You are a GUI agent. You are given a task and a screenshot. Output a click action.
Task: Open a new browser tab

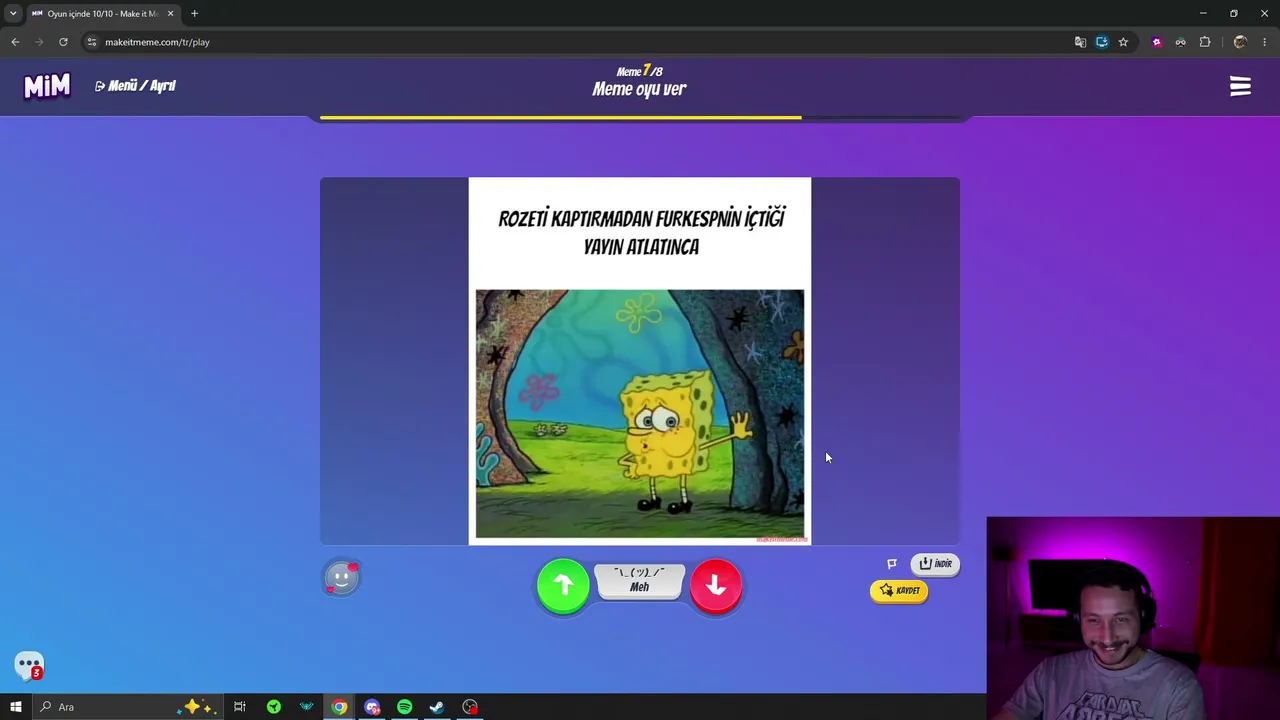pyautogui.click(x=194, y=14)
